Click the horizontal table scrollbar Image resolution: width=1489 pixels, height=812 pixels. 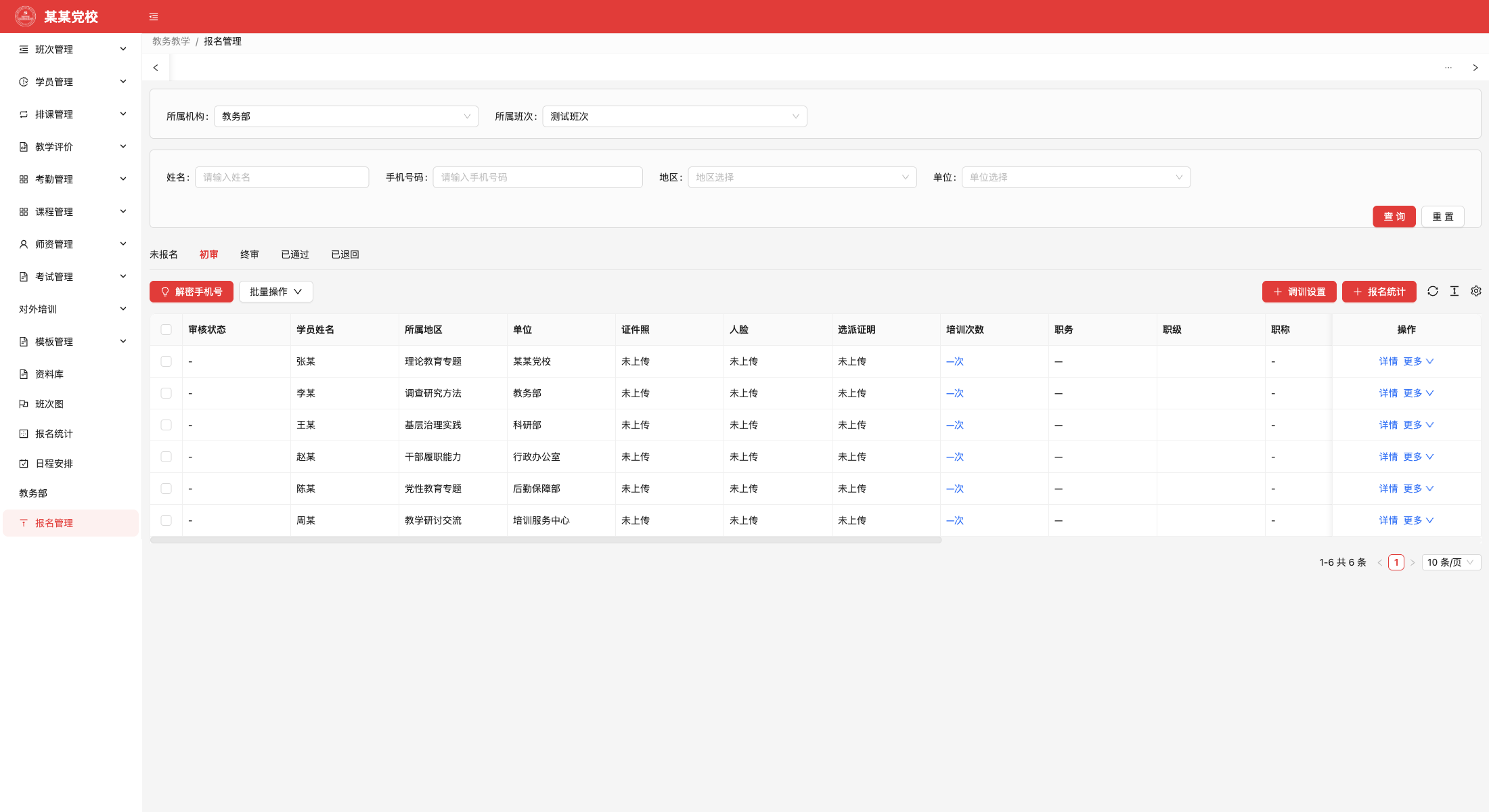pos(546,540)
